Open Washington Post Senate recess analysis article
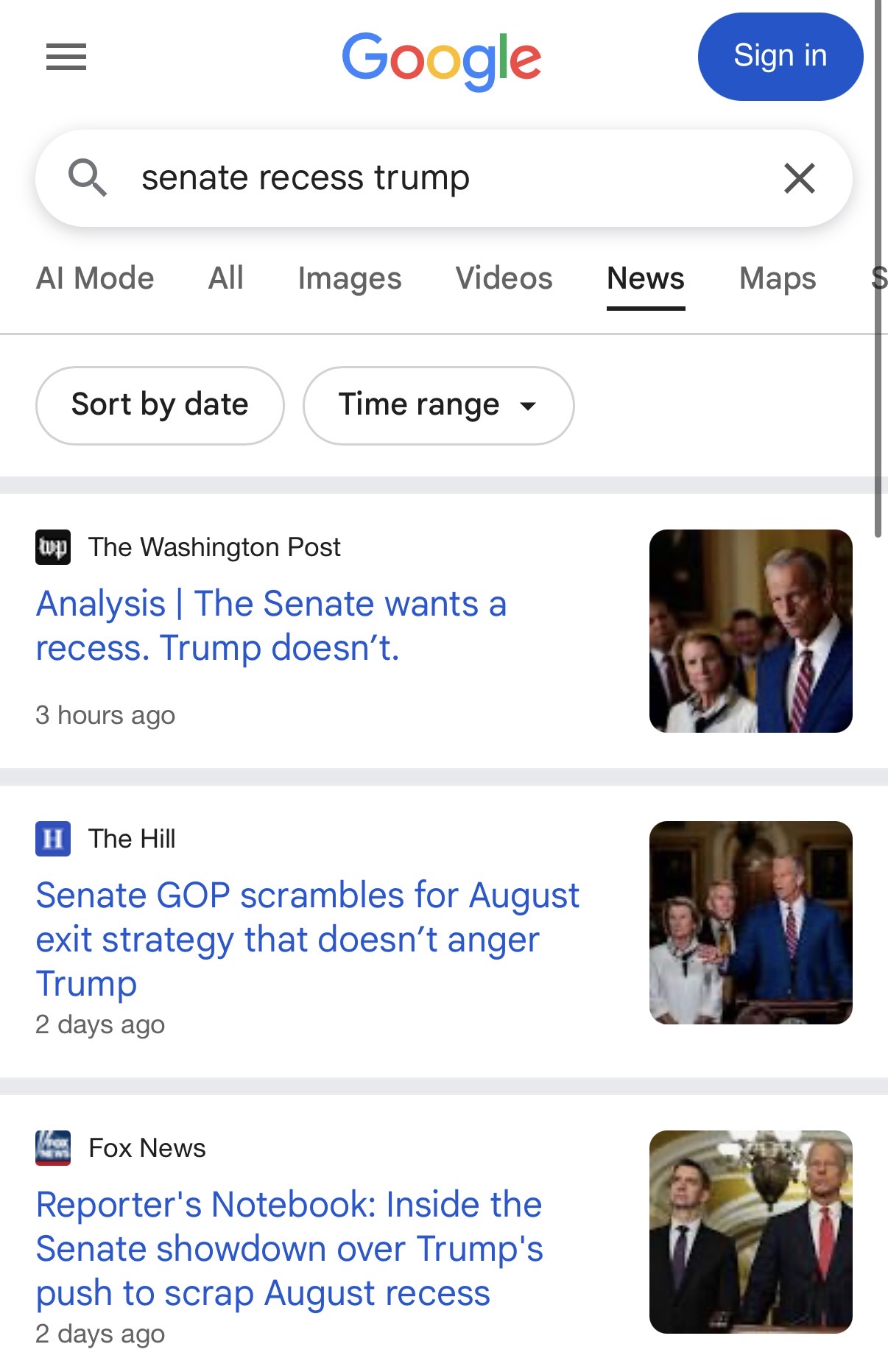Viewport: 888px width, 1372px height. (x=271, y=626)
